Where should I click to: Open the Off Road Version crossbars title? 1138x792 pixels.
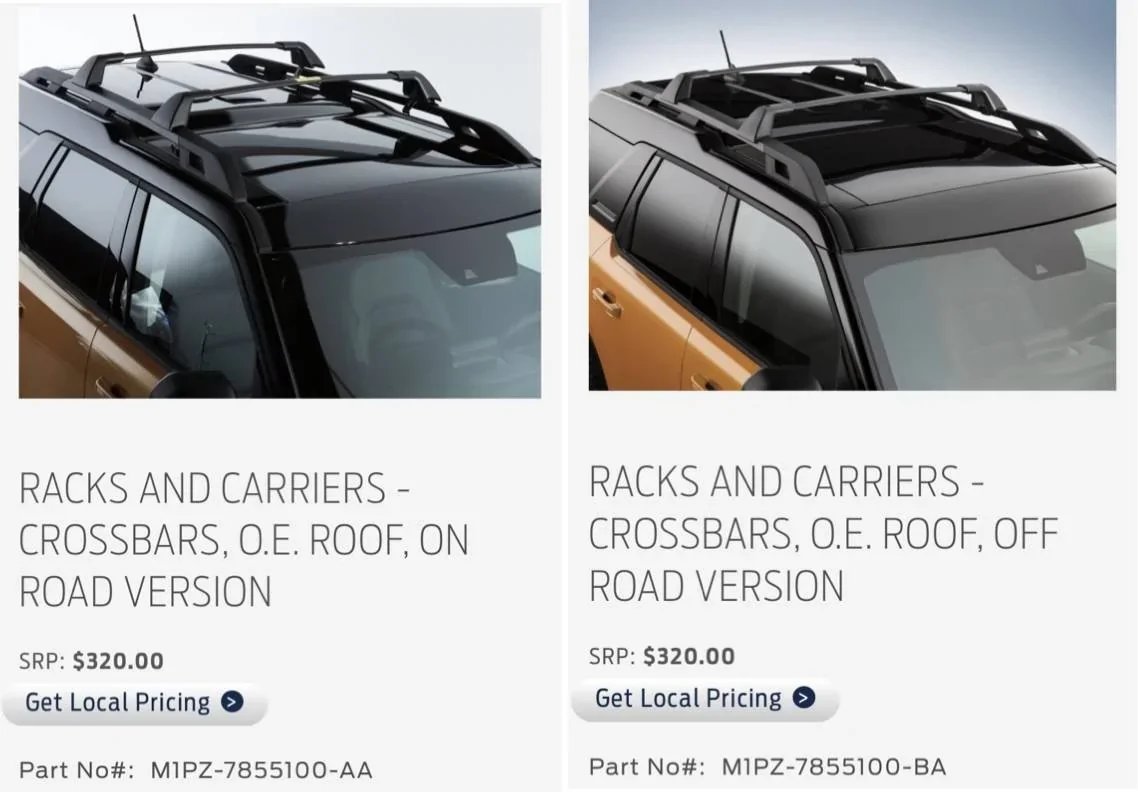pyautogui.click(x=823, y=534)
